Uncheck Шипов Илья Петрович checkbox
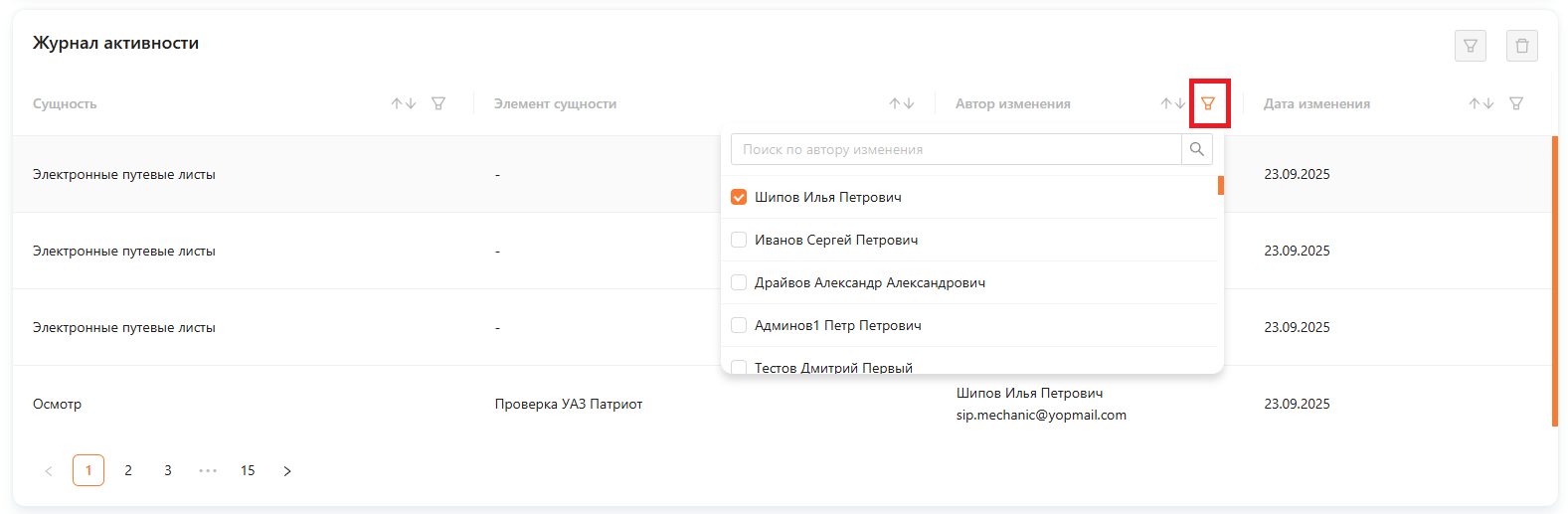1568x514 pixels. tap(739, 197)
